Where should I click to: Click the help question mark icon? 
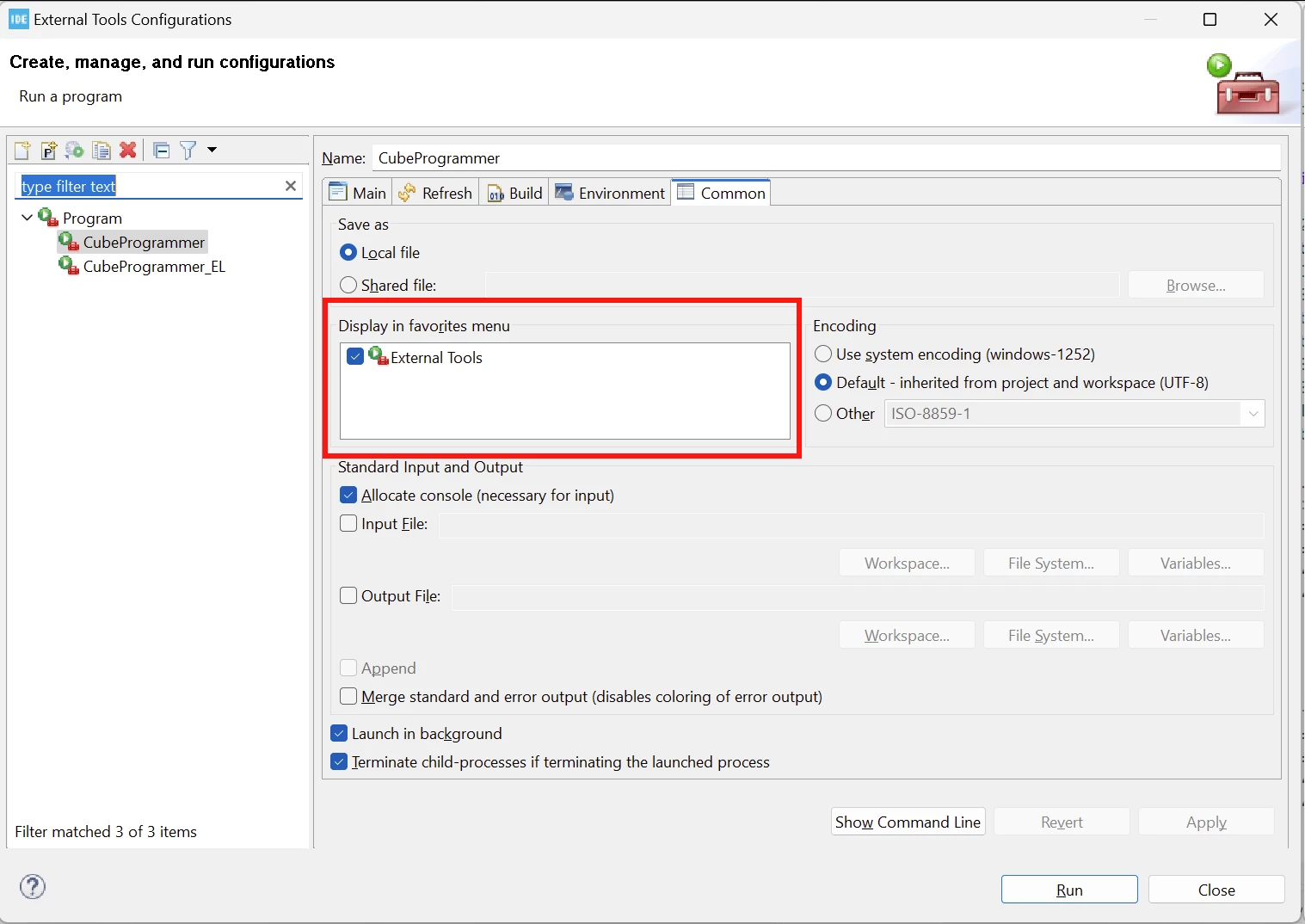click(x=33, y=886)
